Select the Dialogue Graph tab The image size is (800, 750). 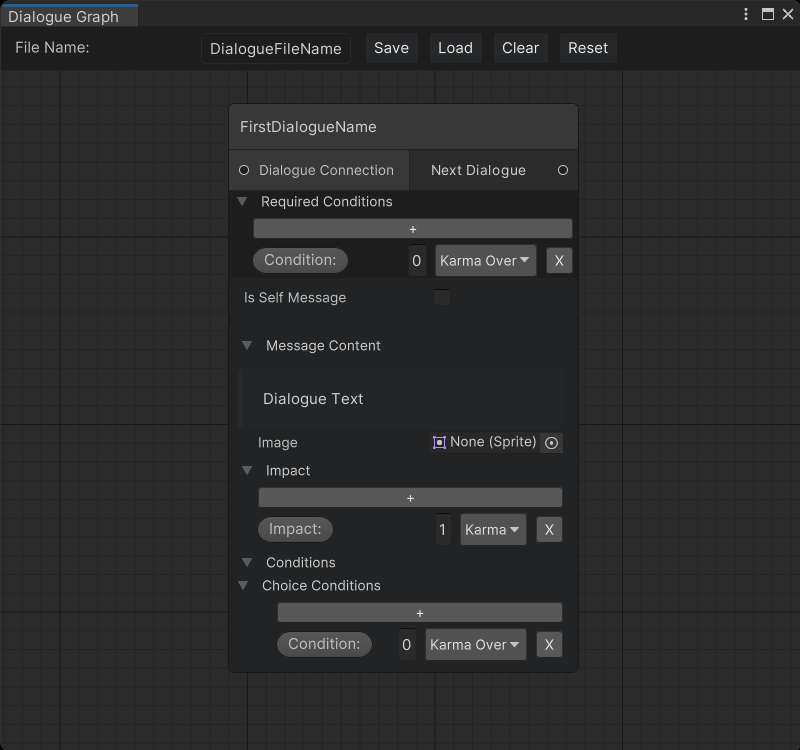click(64, 16)
